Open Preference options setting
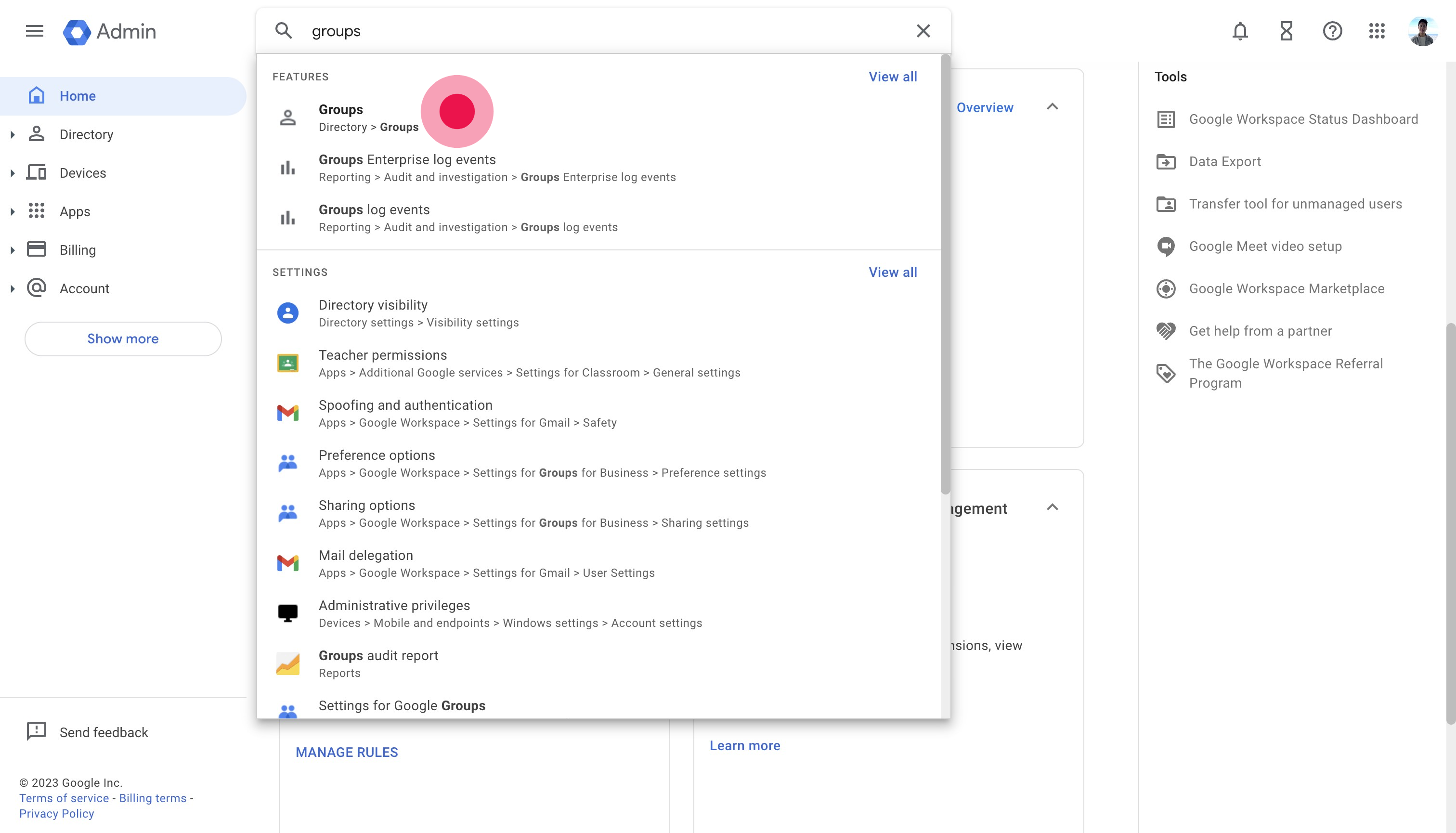 598,463
